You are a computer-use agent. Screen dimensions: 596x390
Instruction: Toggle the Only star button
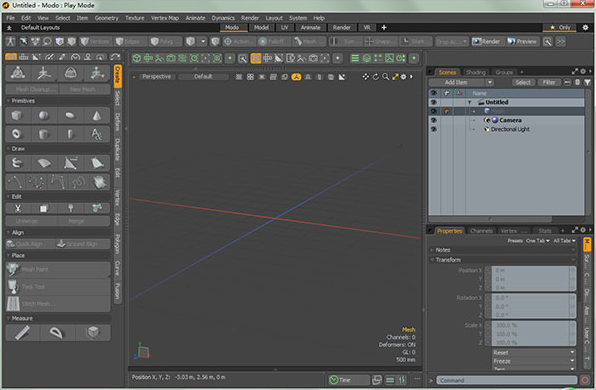click(560, 27)
